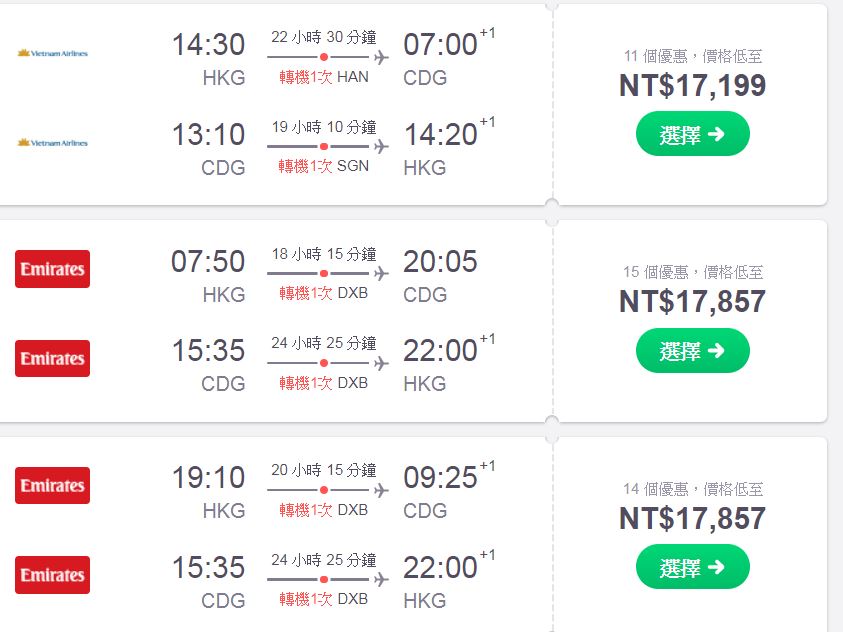The image size is (843, 632).
Task: Click Vietnam Airlines logo on 14:30 flight
Action: point(53,53)
